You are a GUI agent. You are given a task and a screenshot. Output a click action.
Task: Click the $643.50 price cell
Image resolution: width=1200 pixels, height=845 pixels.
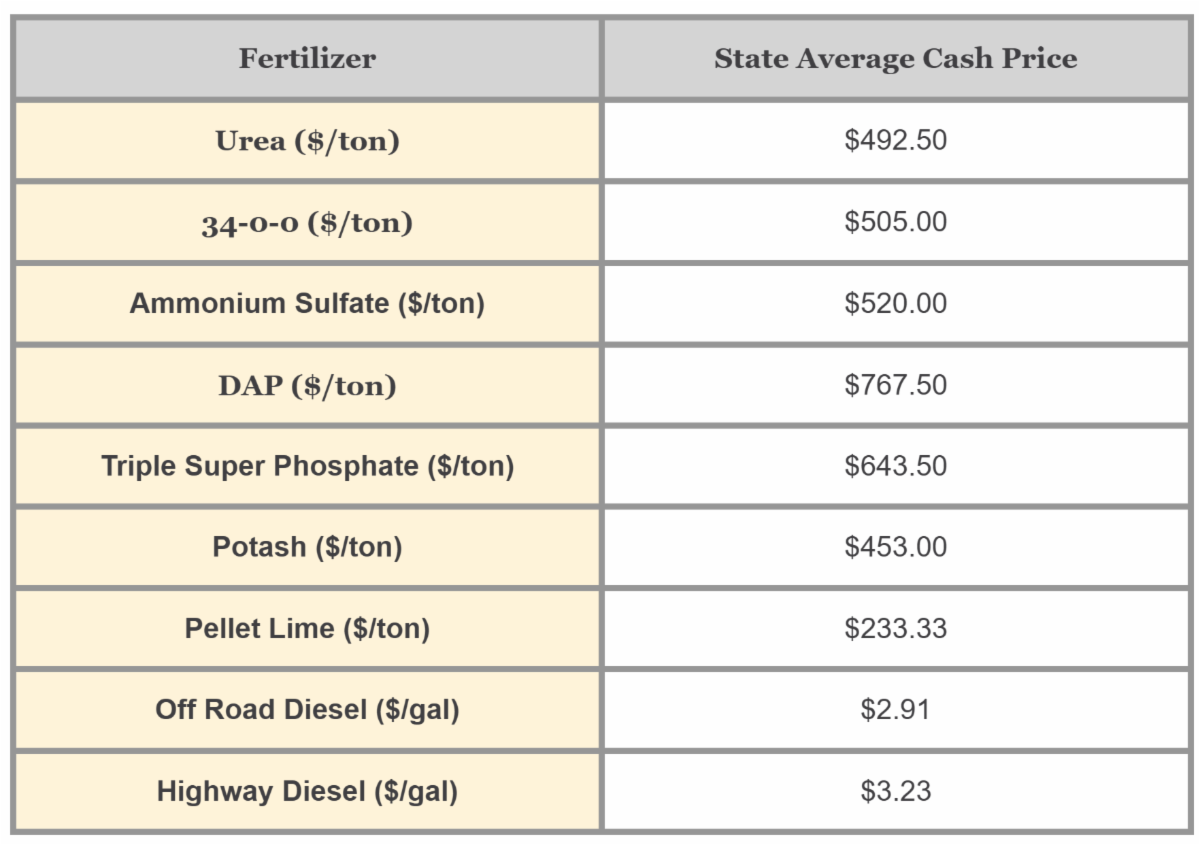(x=895, y=466)
